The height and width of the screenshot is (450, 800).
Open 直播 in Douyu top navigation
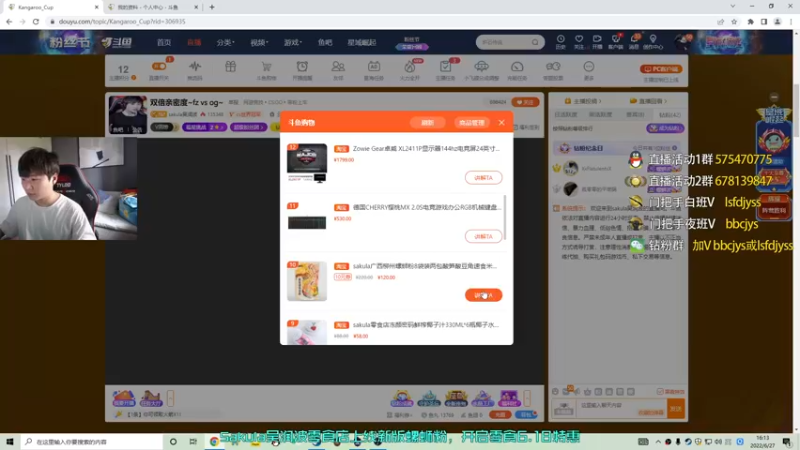[194, 42]
